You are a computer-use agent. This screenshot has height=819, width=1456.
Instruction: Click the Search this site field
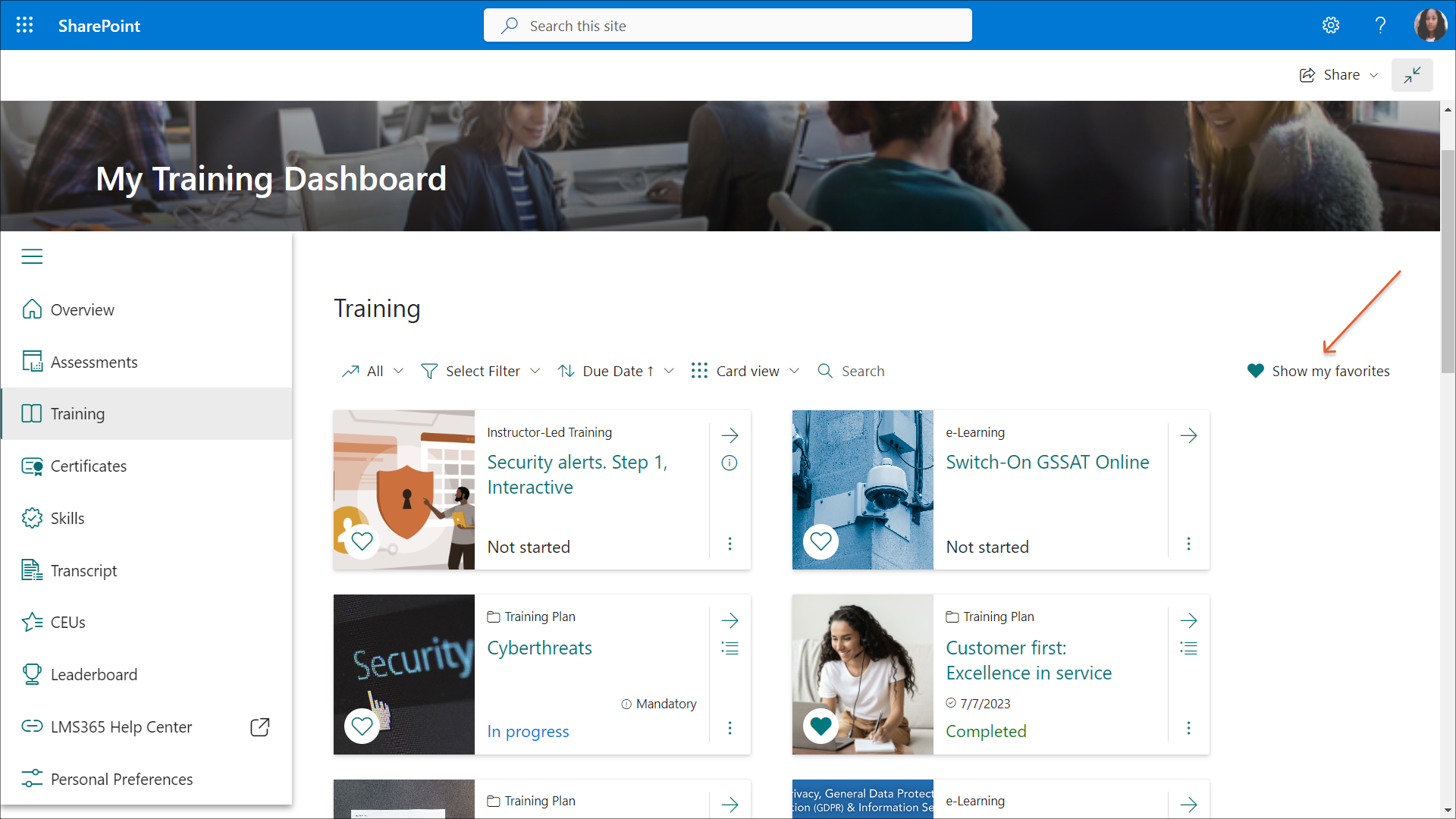[x=728, y=26]
